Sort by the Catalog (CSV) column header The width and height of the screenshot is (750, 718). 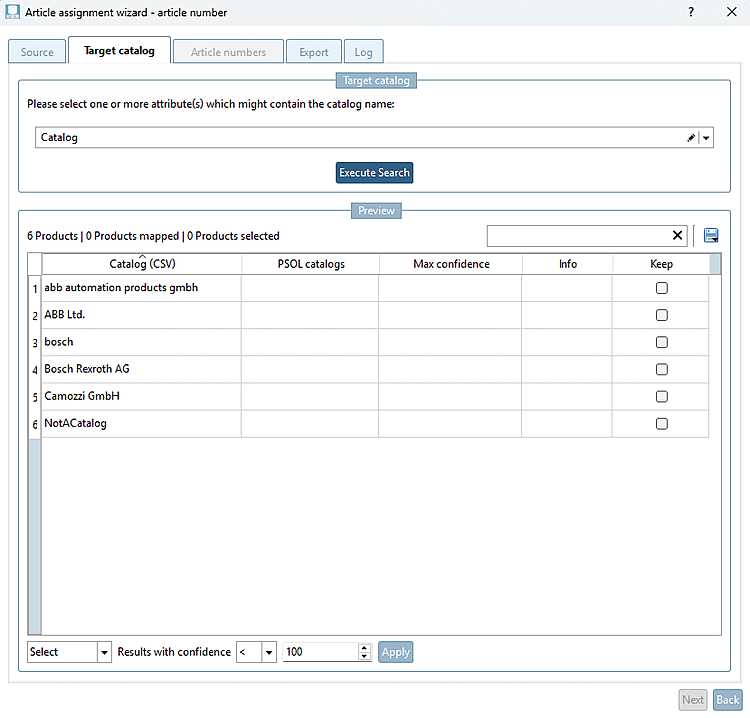pos(142,264)
